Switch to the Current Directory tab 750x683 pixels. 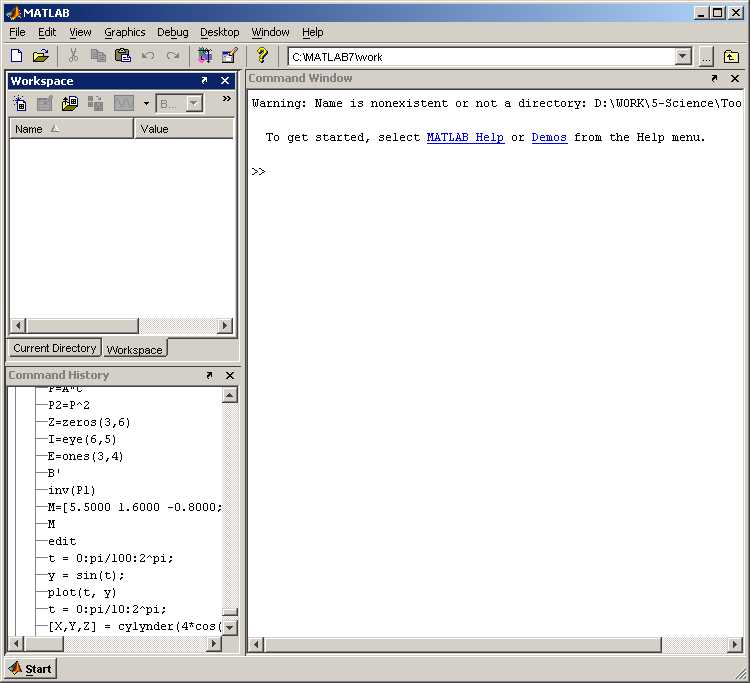coord(55,348)
